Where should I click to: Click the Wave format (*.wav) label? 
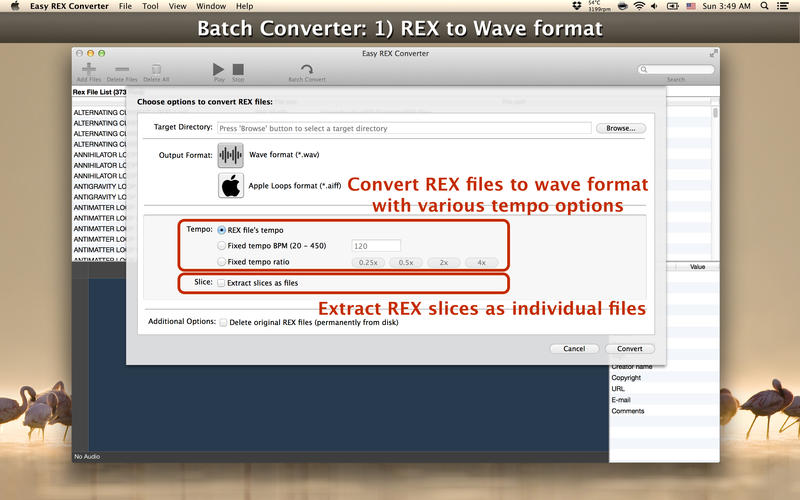point(284,155)
